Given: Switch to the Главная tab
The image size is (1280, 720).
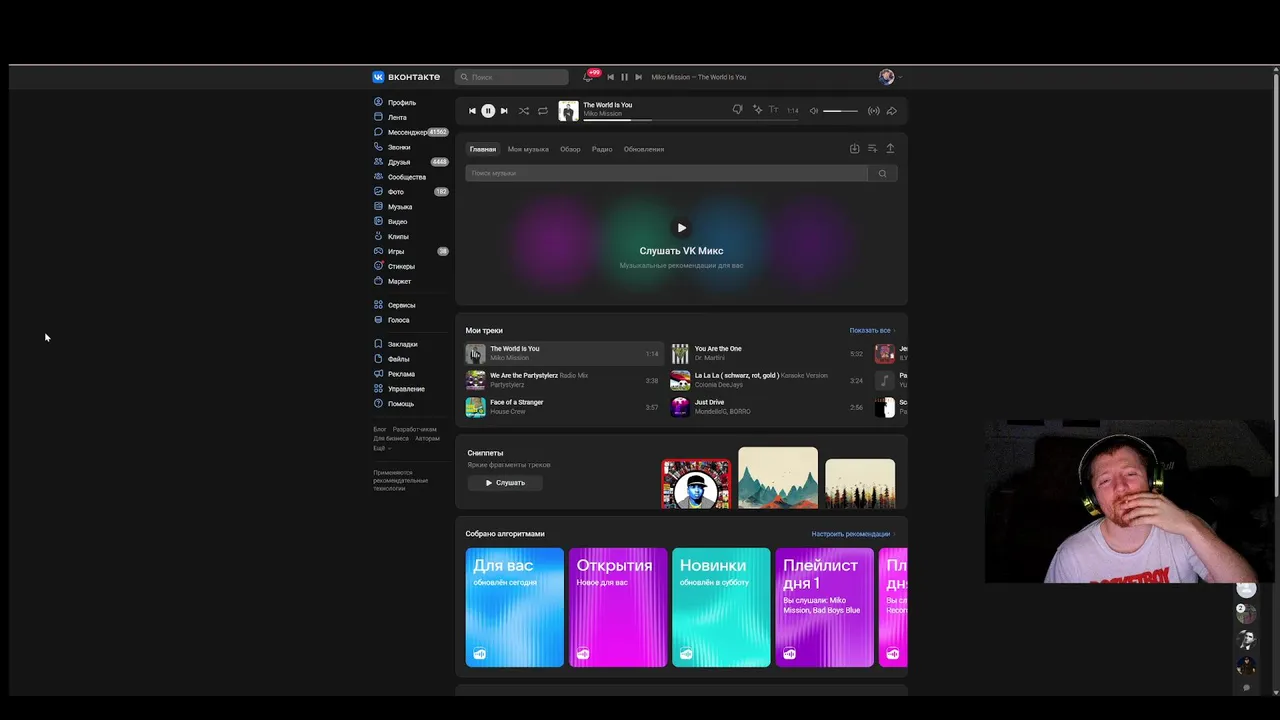Looking at the screenshot, I should tap(483, 149).
